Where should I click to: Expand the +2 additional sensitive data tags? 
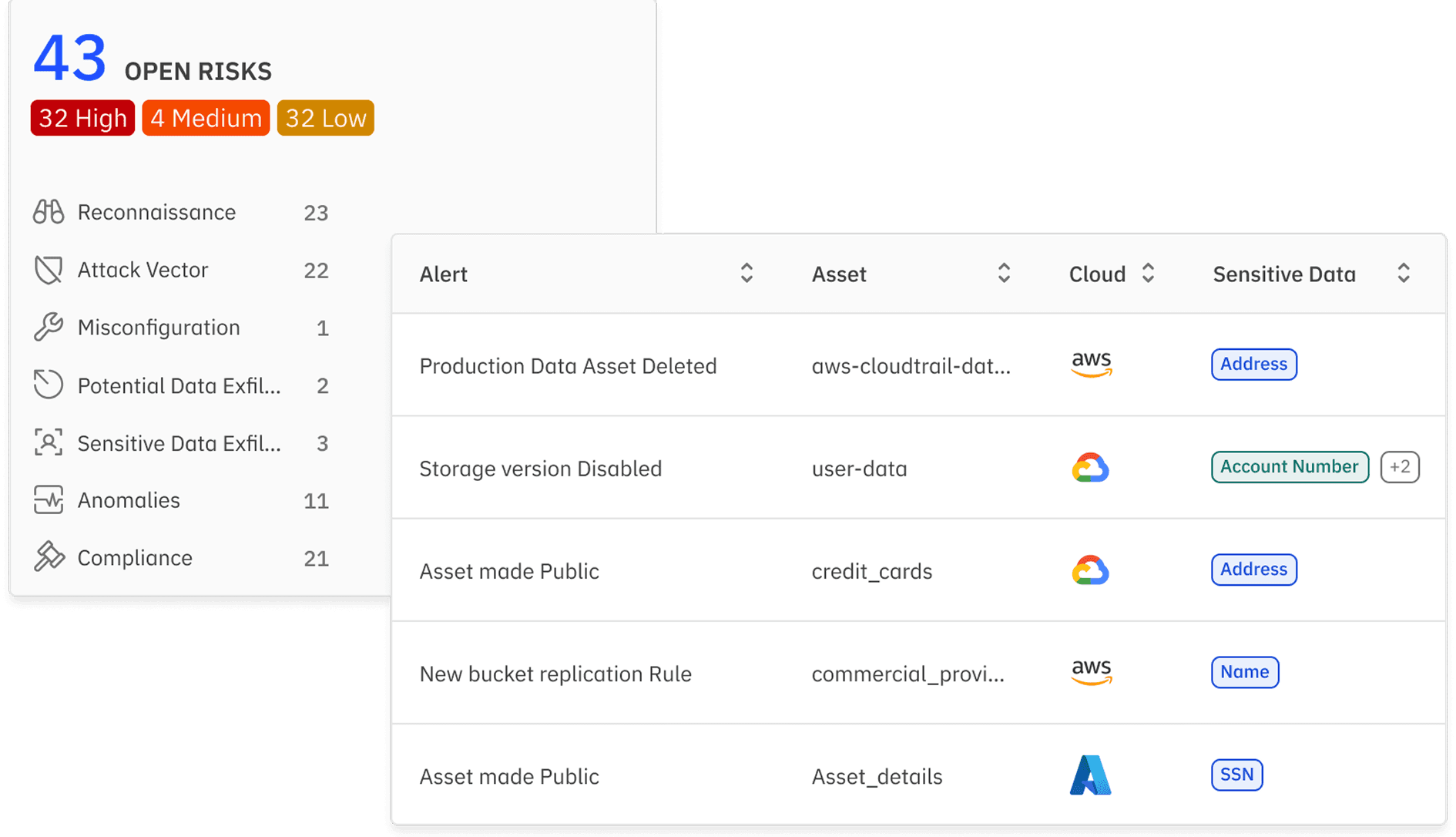pyautogui.click(x=1399, y=467)
